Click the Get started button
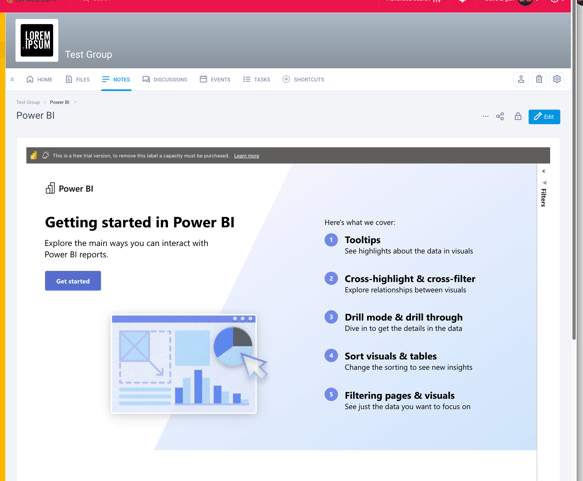Viewport: 583px width, 481px height. click(73, 281)
